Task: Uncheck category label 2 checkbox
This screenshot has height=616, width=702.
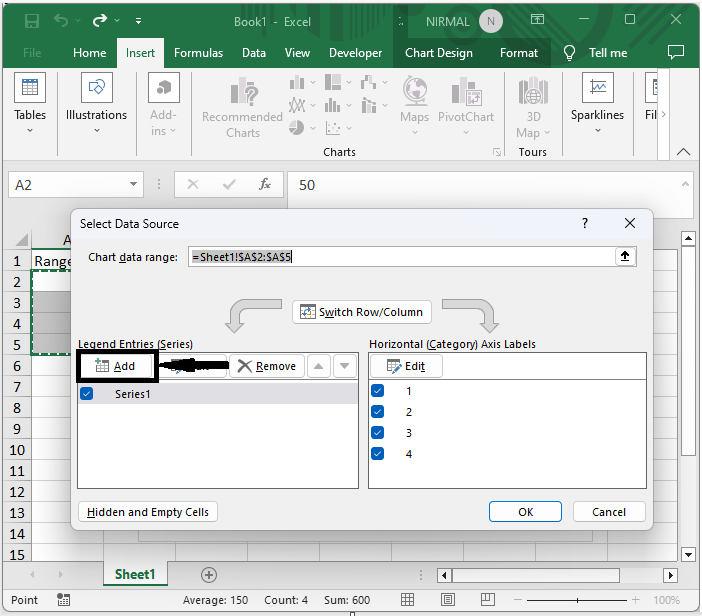Action: [x=377, y=411]
